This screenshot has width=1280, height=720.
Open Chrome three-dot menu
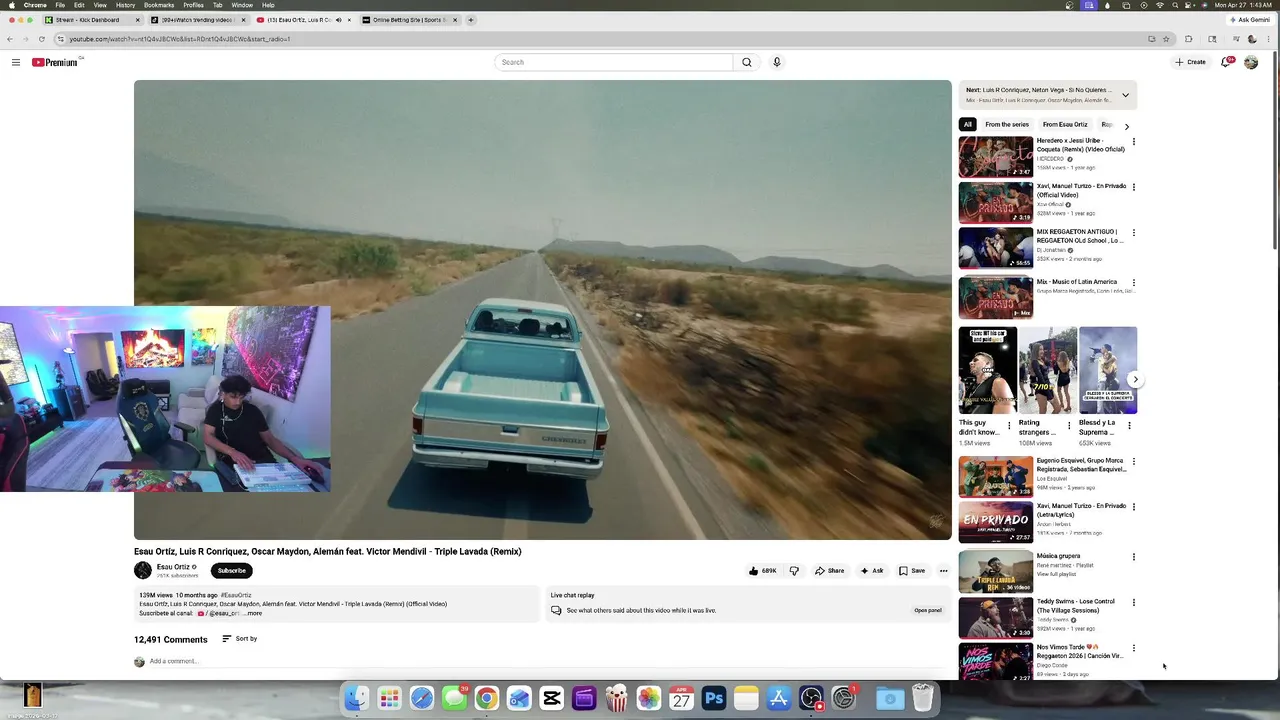point(1270,39)
